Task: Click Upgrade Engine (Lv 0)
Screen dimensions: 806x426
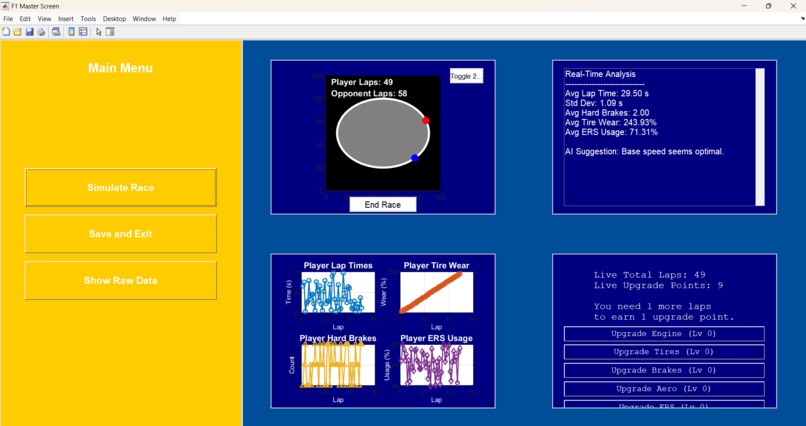Action: click(664, 334)
